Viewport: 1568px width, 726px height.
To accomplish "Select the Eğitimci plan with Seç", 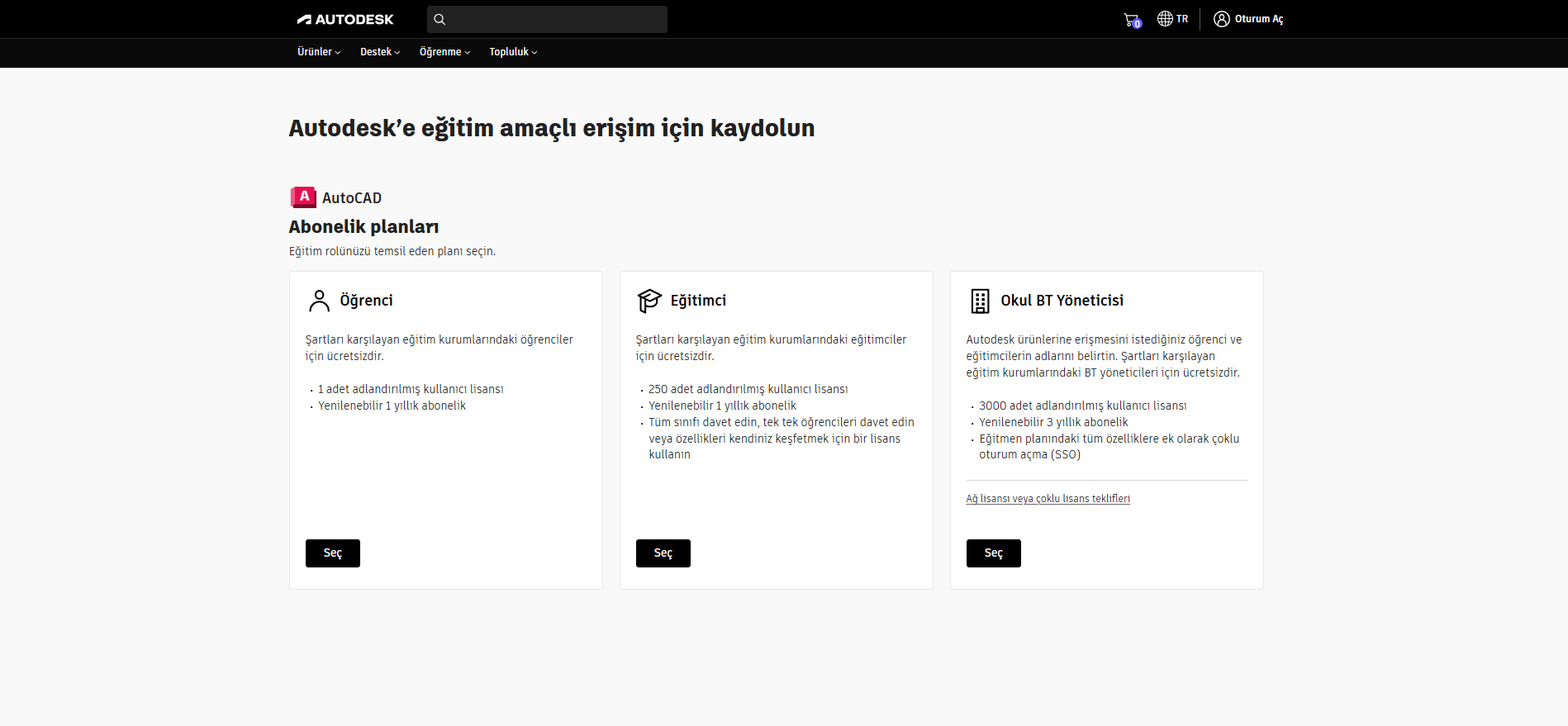I will 663,553.
